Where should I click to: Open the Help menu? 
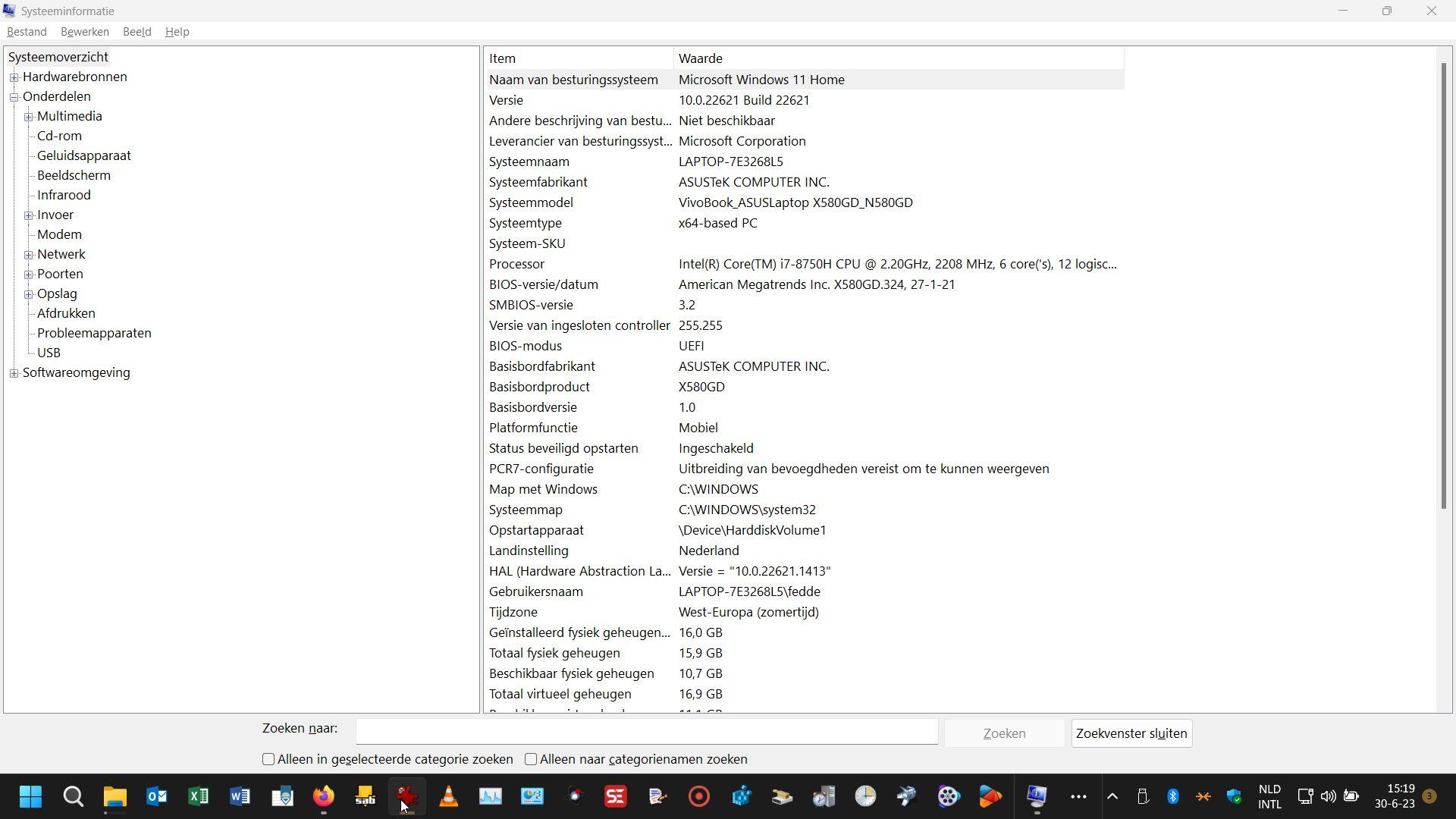pyautogui.click(x=177, y=32)
